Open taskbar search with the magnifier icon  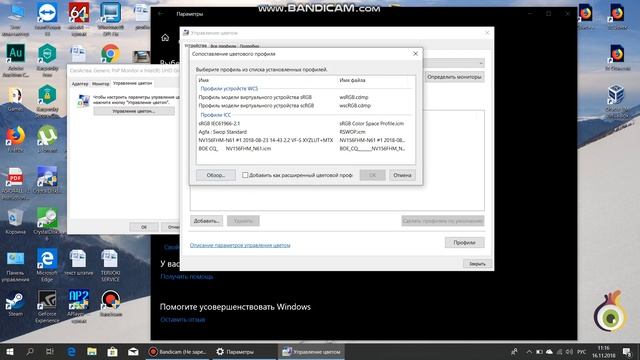[x=30, y=351]
